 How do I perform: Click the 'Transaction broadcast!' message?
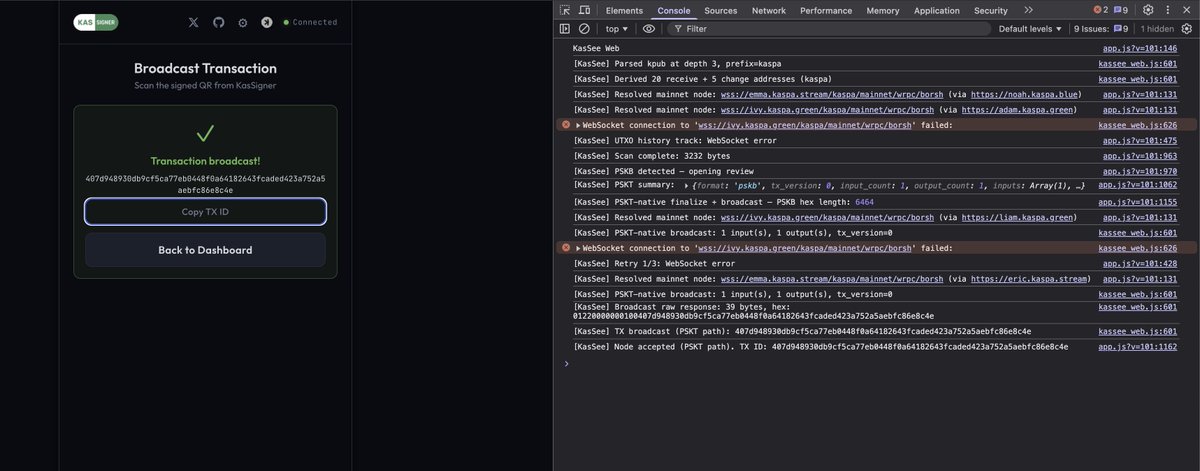tap(205, 161)
